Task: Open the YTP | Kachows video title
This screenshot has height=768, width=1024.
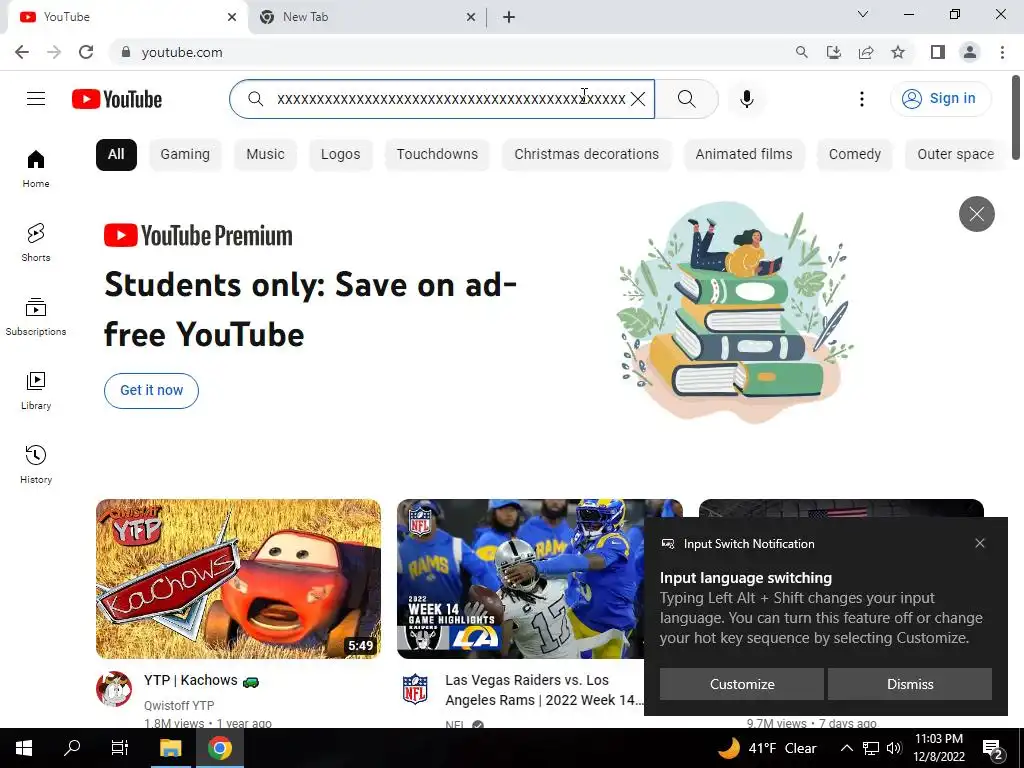Action: point(201,680)
